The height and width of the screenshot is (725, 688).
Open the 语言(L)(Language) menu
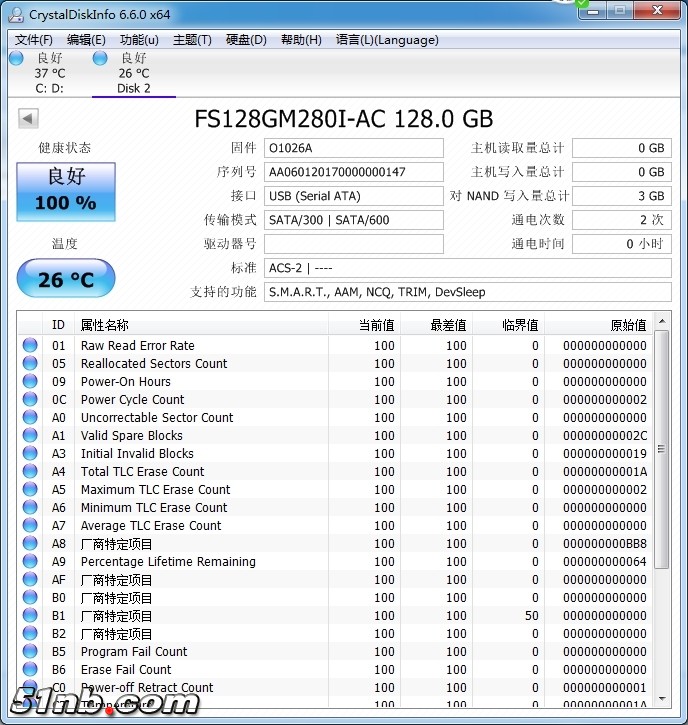pos(387,40)
